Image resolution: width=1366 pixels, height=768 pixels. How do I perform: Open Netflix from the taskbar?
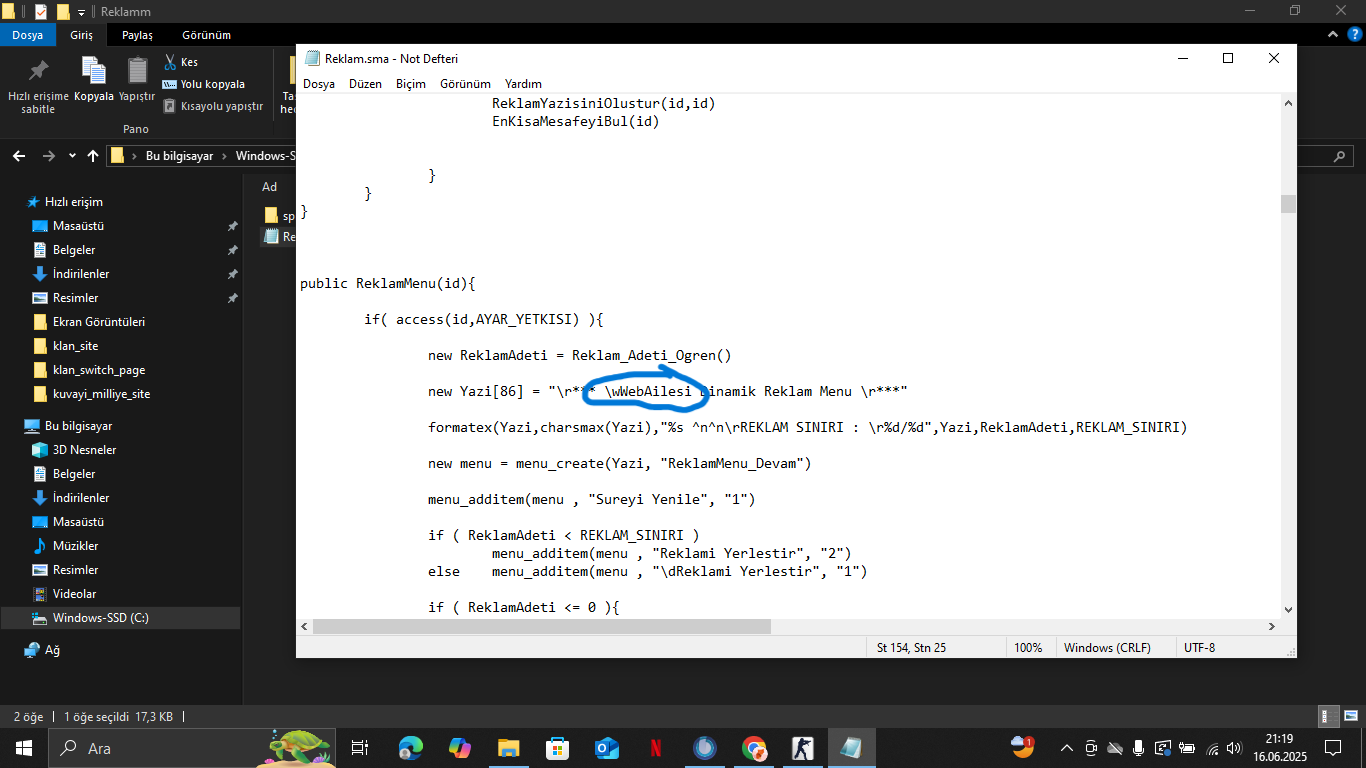[x=656, y=748]
